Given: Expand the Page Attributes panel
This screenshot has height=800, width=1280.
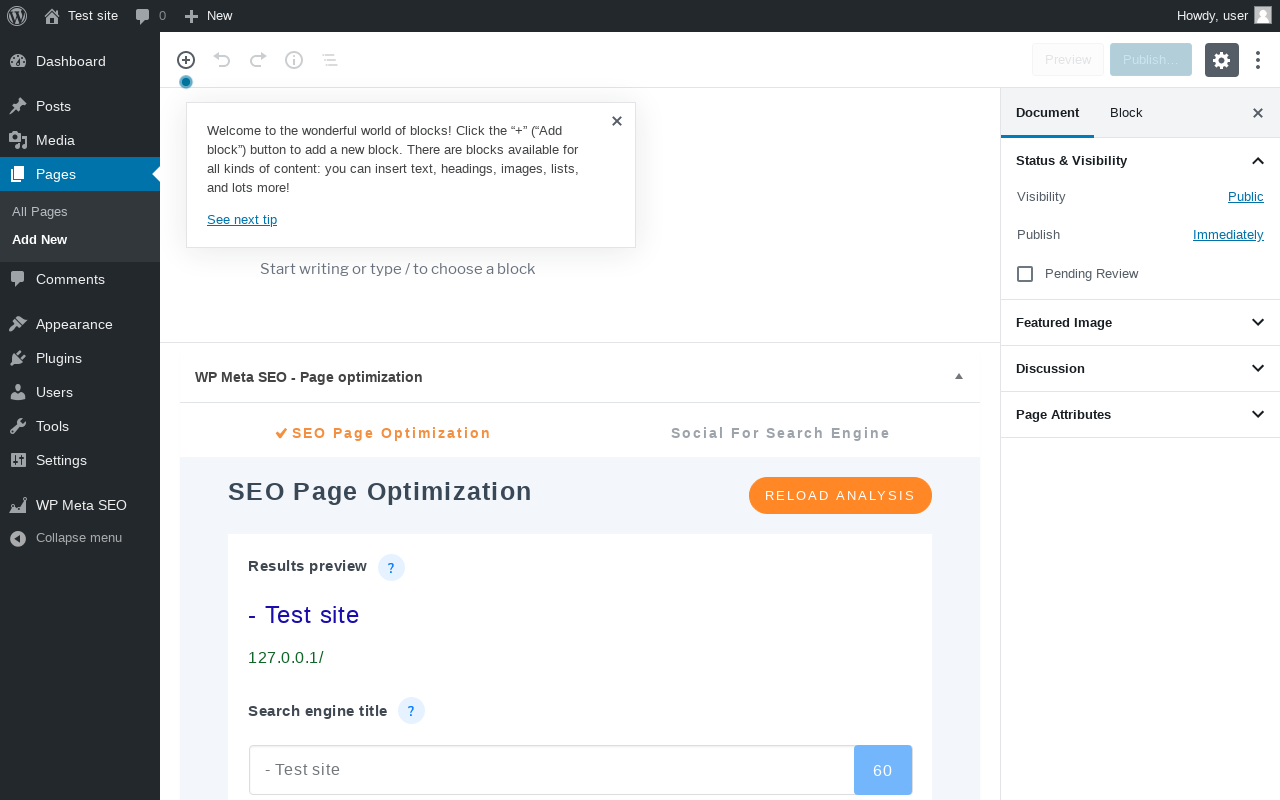Looking at the screenshot, I should point(1257,415).
